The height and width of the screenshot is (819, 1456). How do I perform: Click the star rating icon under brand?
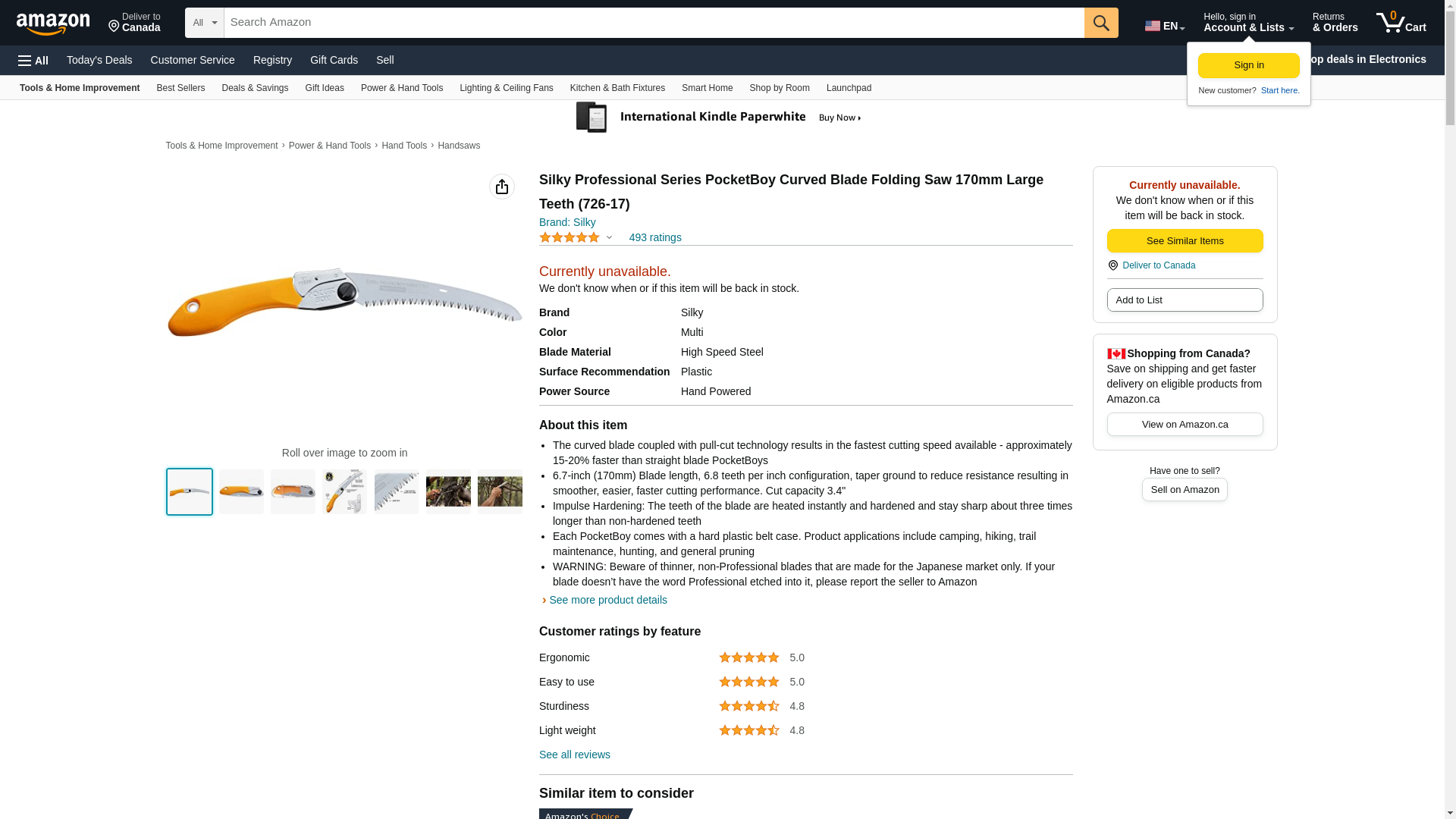coord(570,237)
